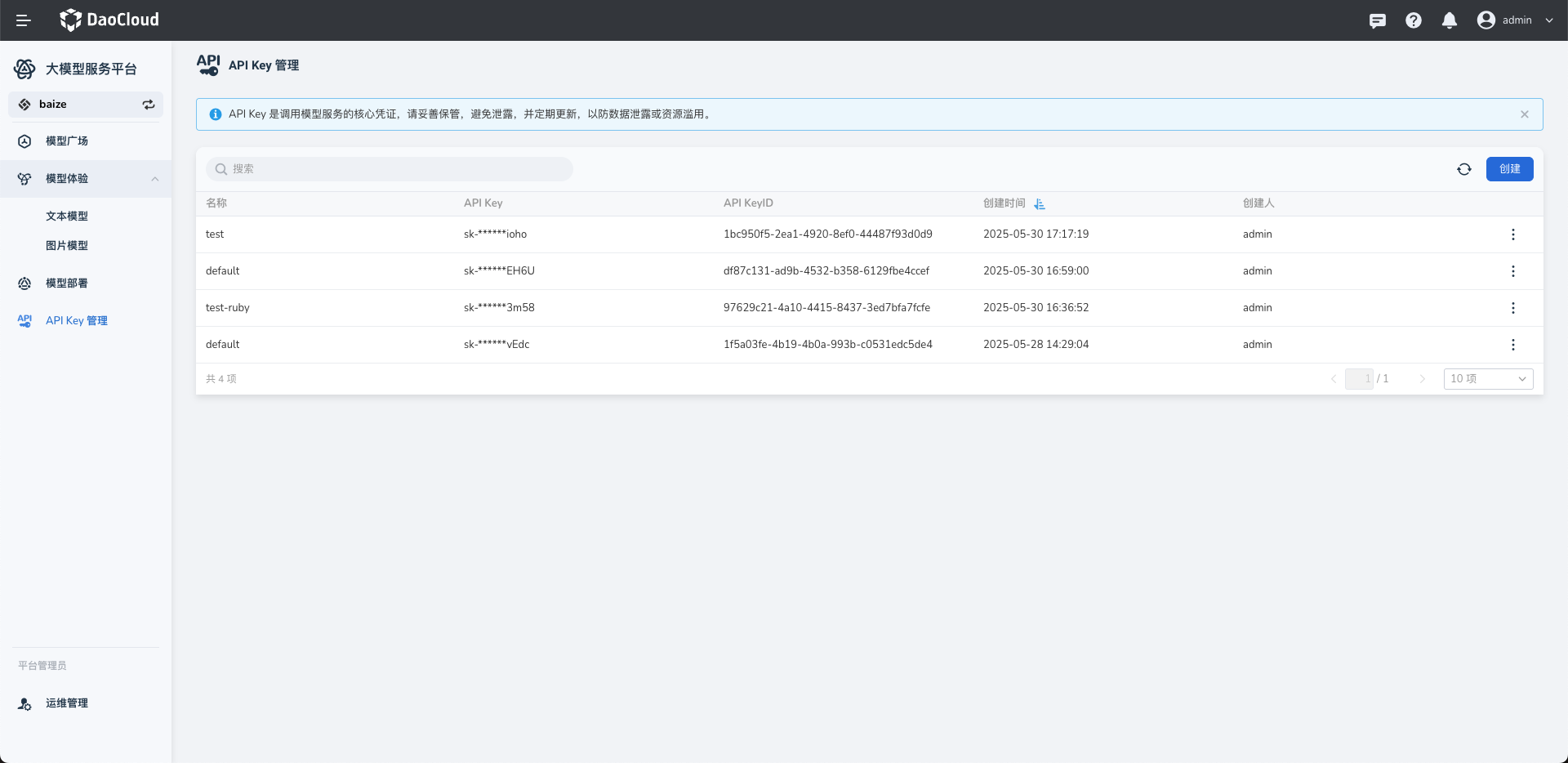Viewport: 1568px width, 763px height.
Task: Open 运维管理 in the sidebar
Action: [67, 703]
